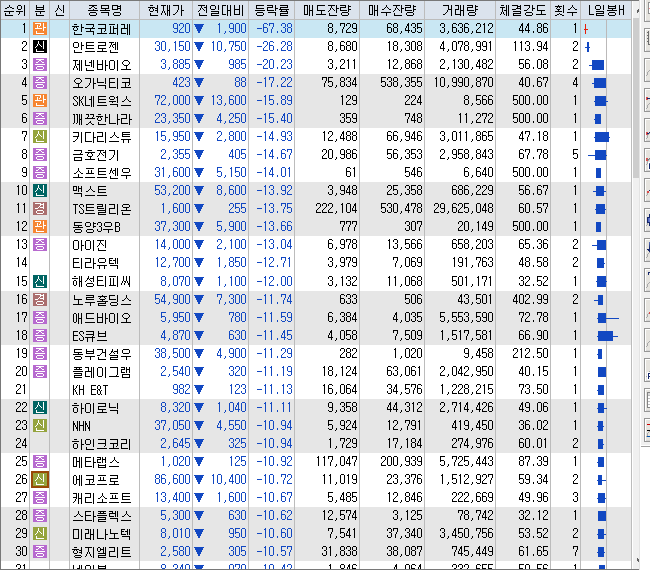The height and width of the screenshot is (570, 650).
Task: Click the daily candle chart for 제넨바이오
Action: [597, 65]
